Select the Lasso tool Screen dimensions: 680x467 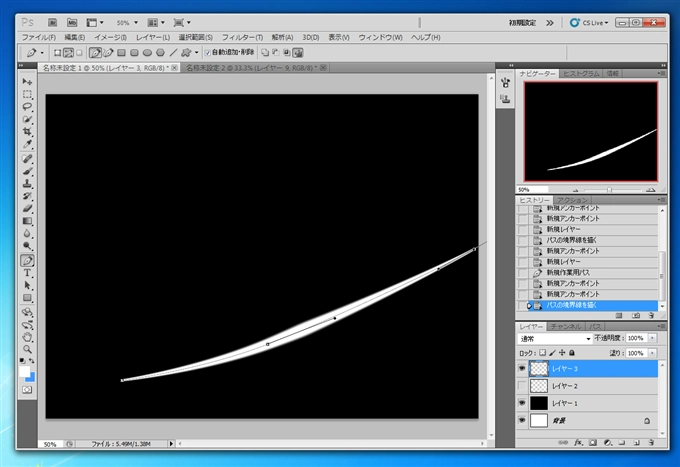coord(27,107)
